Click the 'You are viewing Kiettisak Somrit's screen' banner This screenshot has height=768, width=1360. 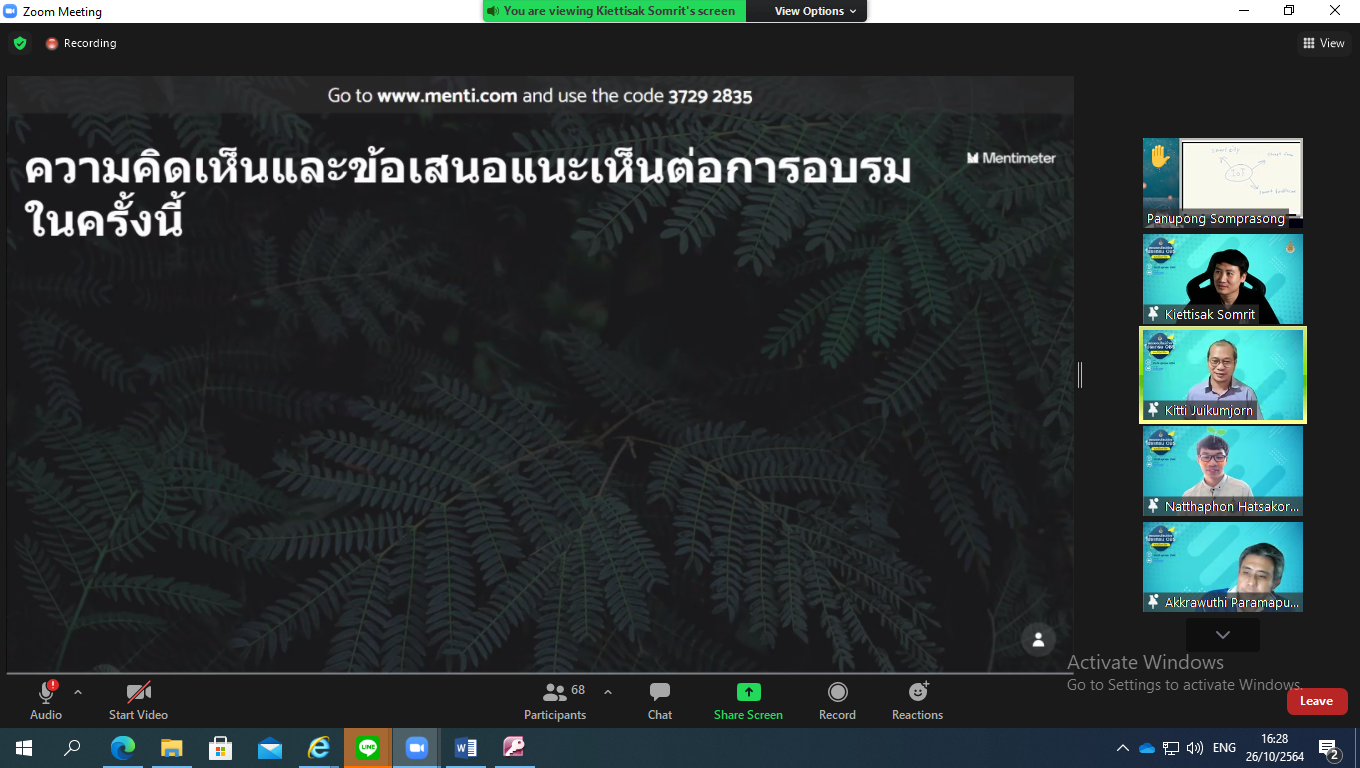[614, 11]
